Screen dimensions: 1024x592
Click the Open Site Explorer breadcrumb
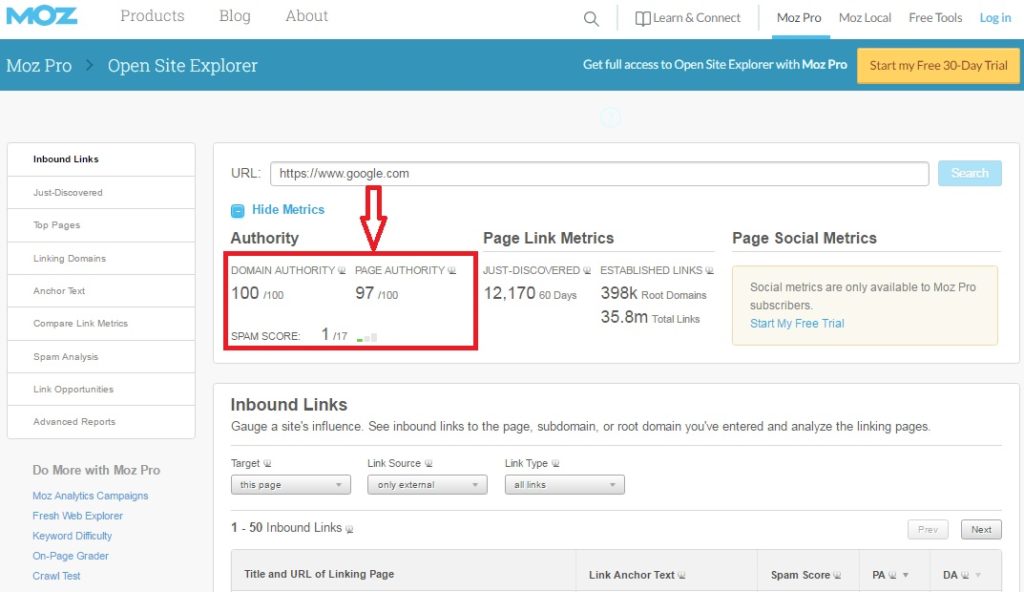click(182, 65)
